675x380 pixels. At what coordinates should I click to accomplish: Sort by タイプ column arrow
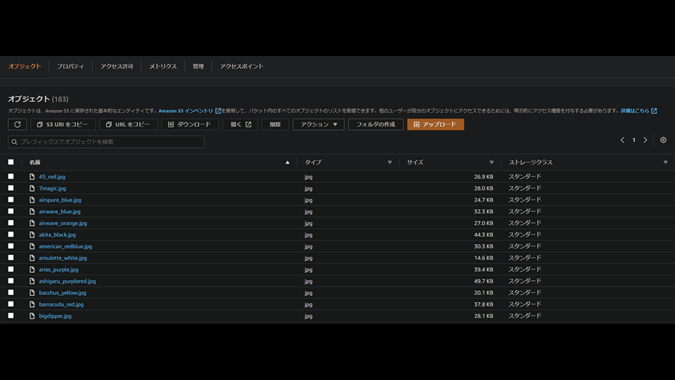[390, 162]
